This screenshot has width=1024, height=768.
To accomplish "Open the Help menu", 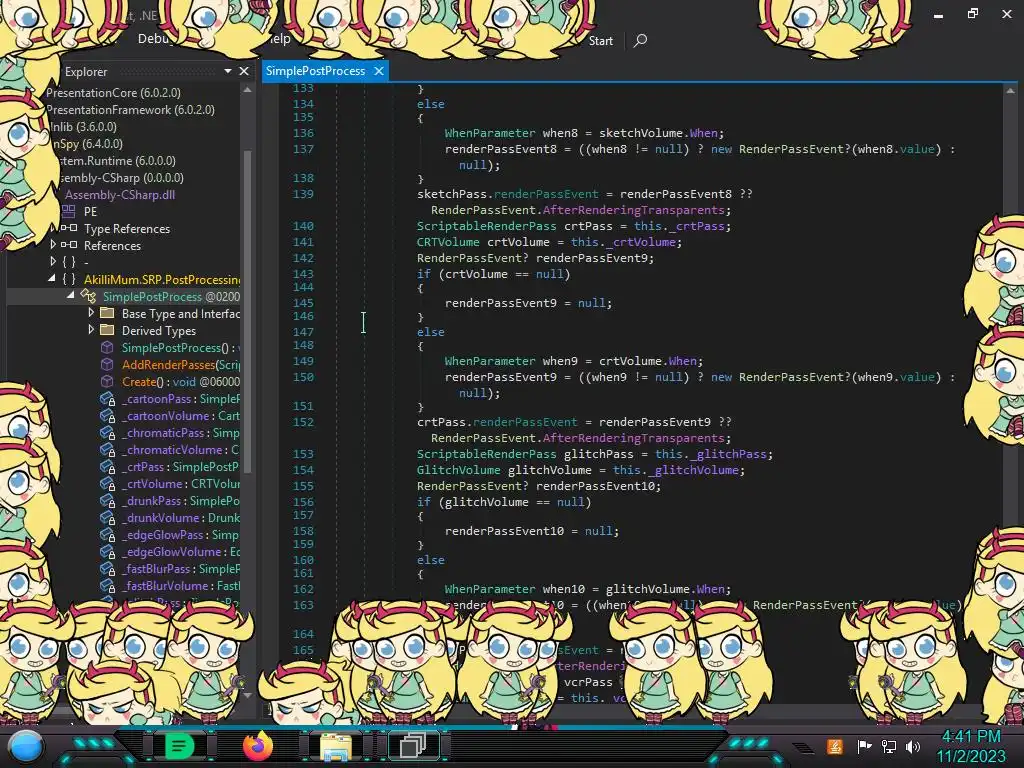I will 280,39.
